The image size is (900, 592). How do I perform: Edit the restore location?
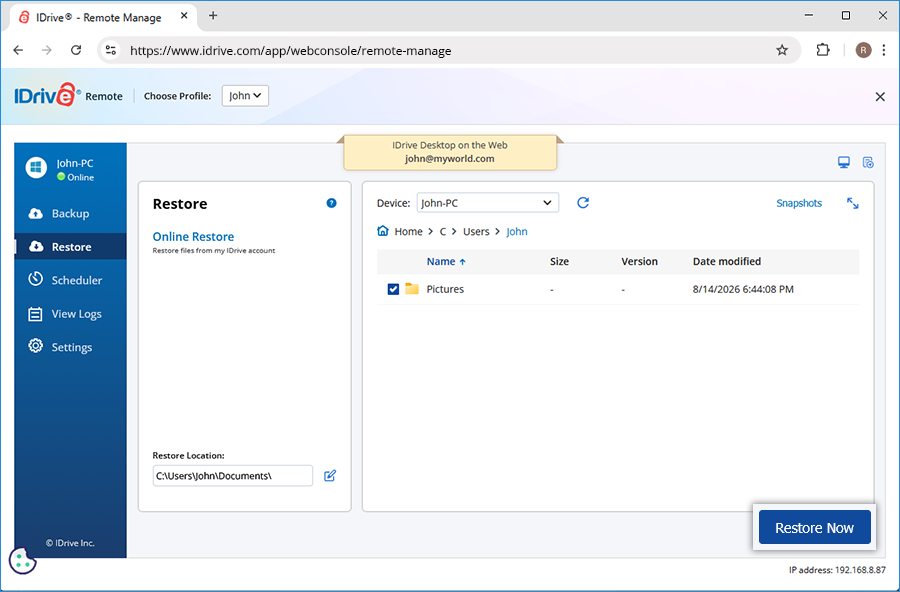coord(329,475)
